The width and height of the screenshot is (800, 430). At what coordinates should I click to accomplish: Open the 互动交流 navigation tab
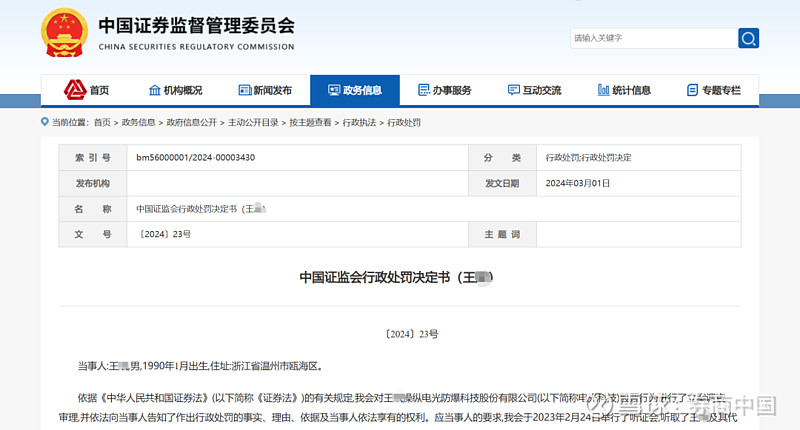tap(535, 90)
